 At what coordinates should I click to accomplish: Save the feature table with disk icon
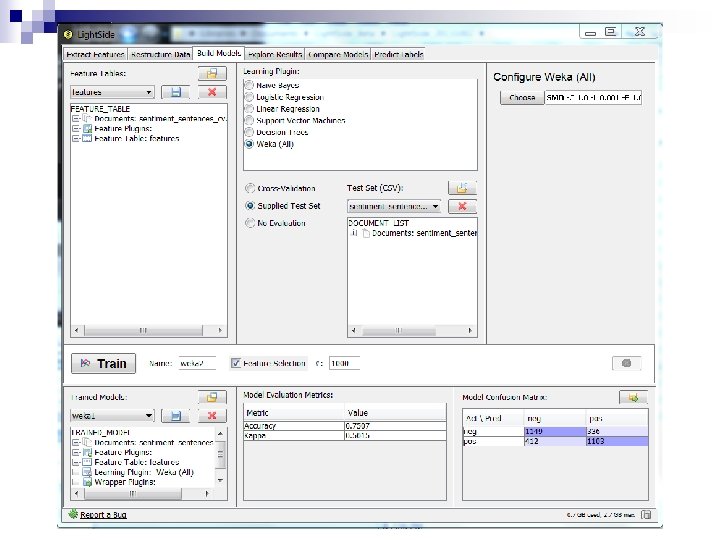[x=175, y=92]
